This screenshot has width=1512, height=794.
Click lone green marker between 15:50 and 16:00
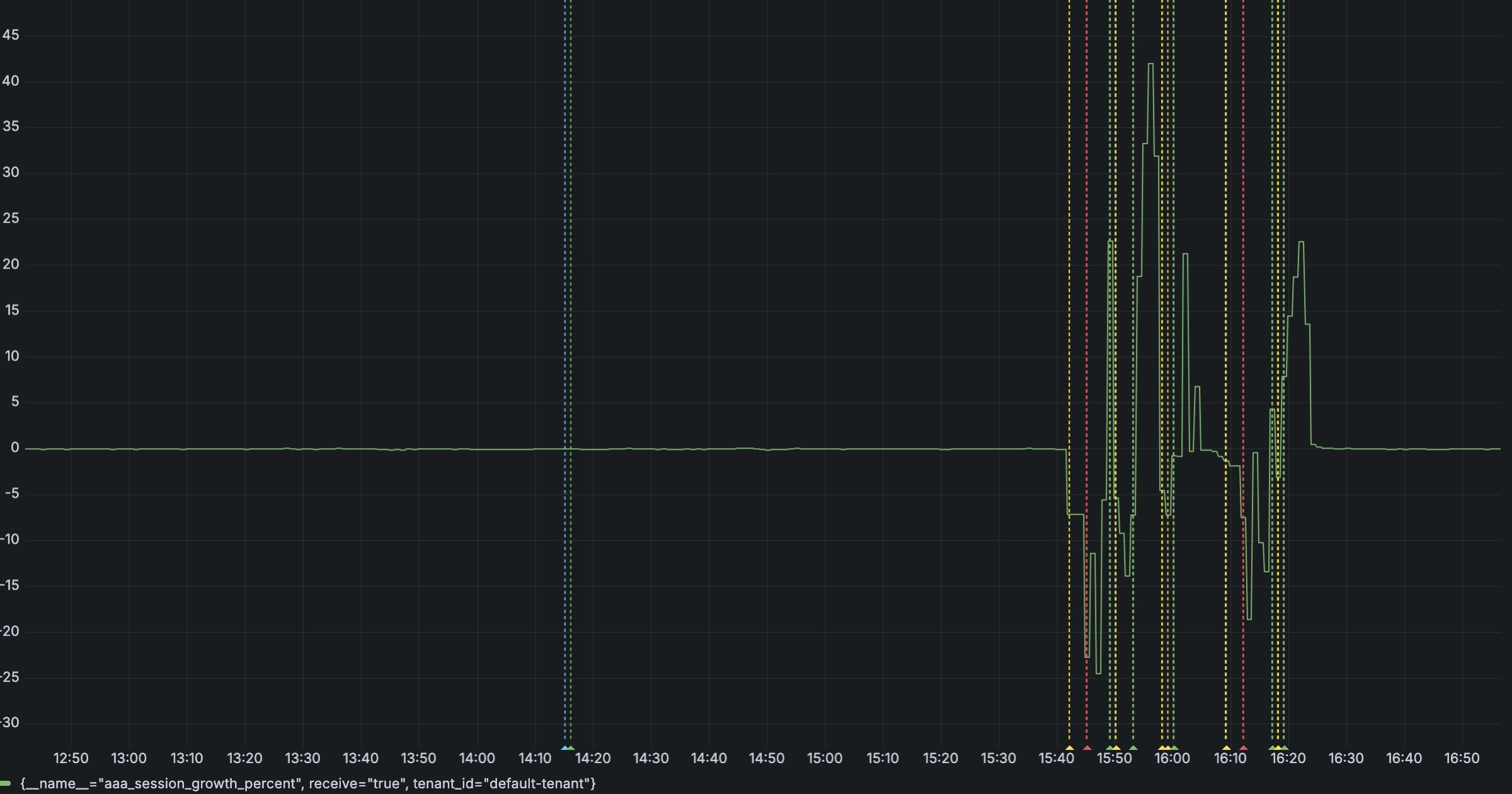click(x=1133, y=749)
